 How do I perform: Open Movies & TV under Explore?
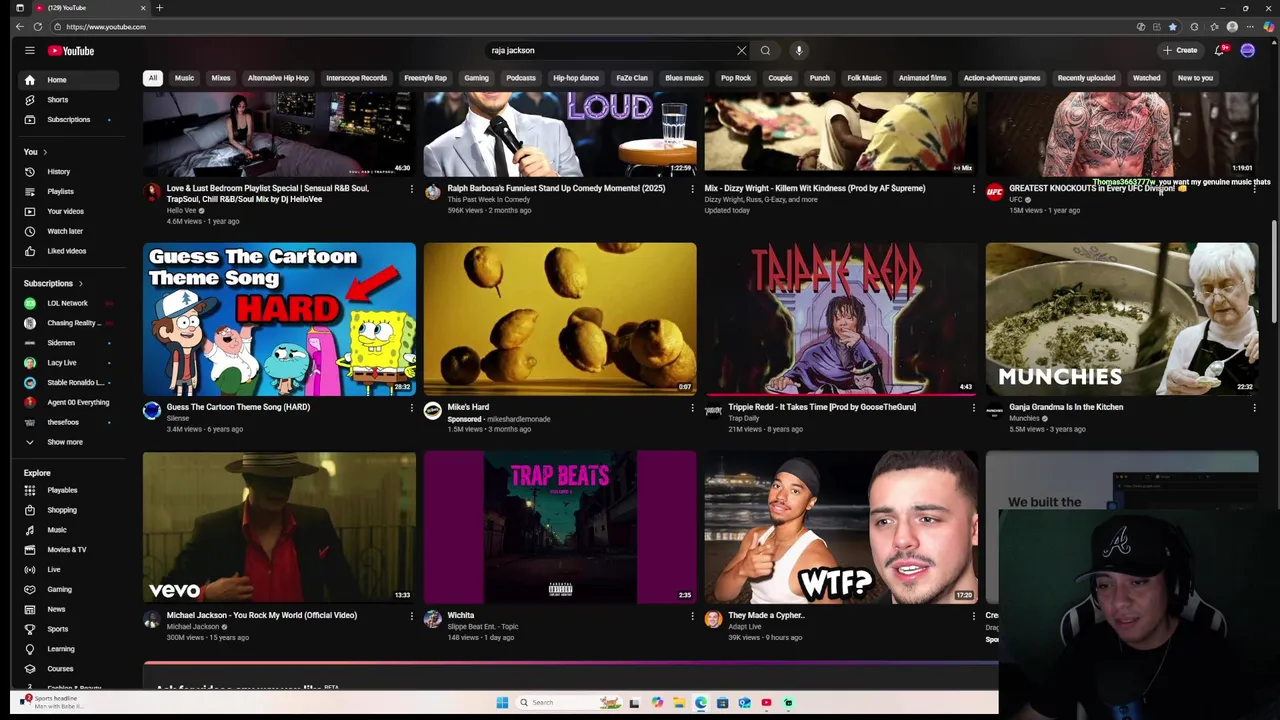click(x=68, y=549)
